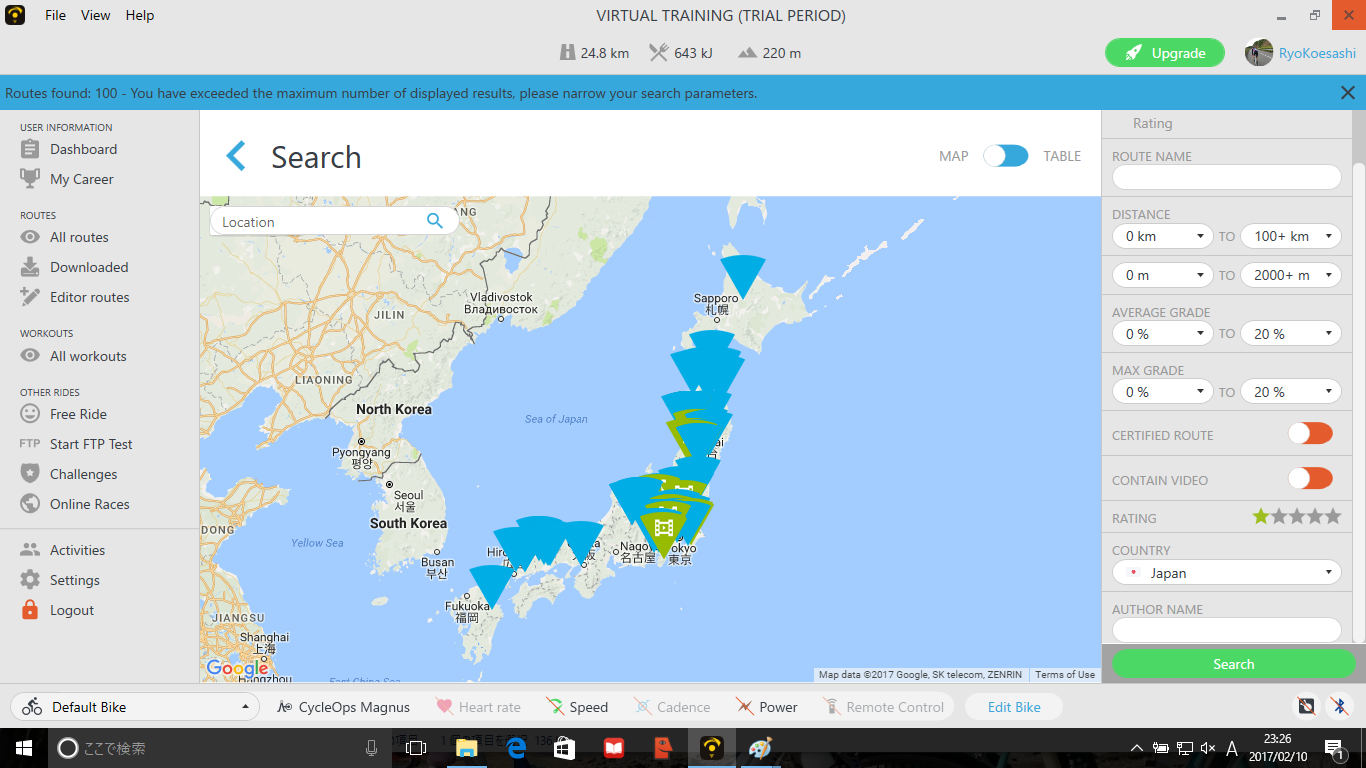
Task: Click the Speed sensor indicator
Action: [x=577, y=707]
